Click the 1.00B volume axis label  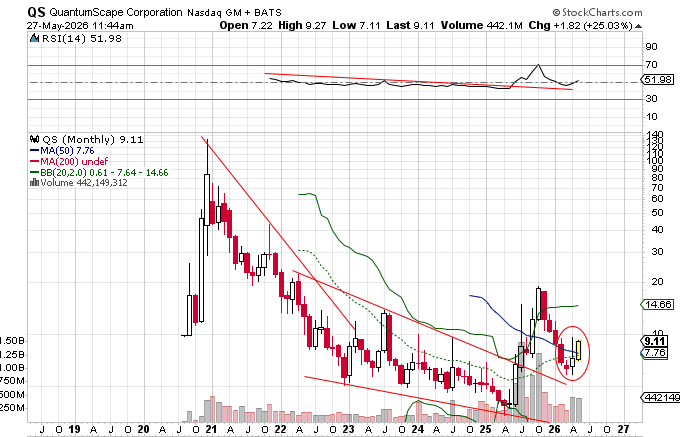coord(12,368)
